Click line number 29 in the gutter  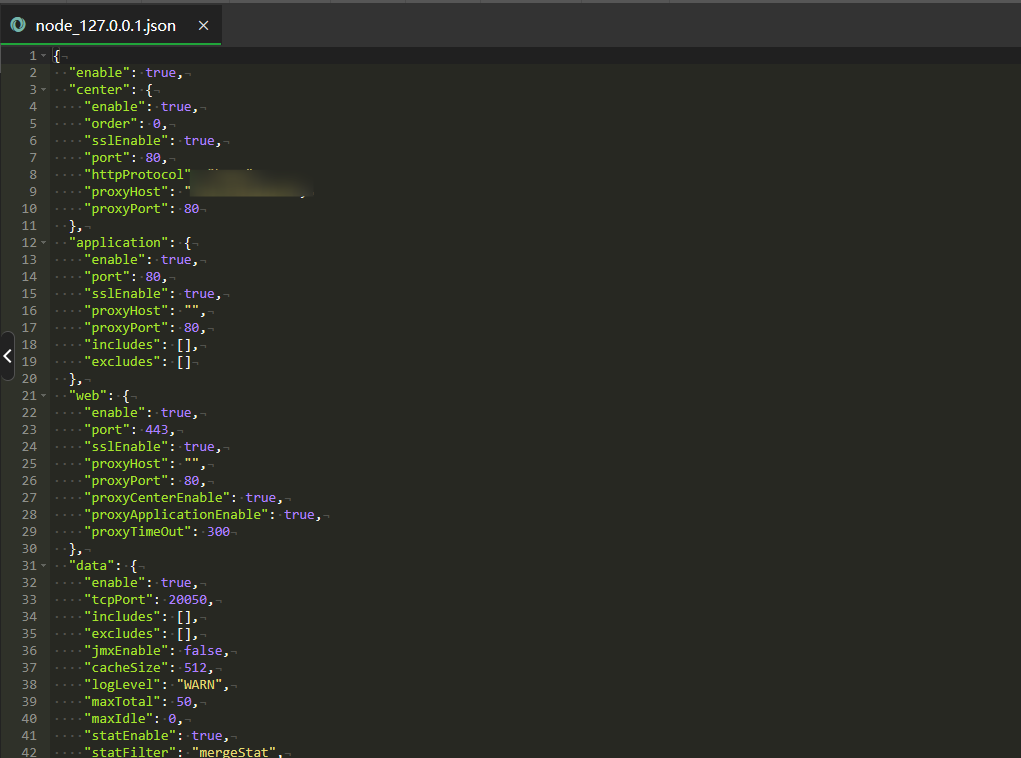[28, 532]
